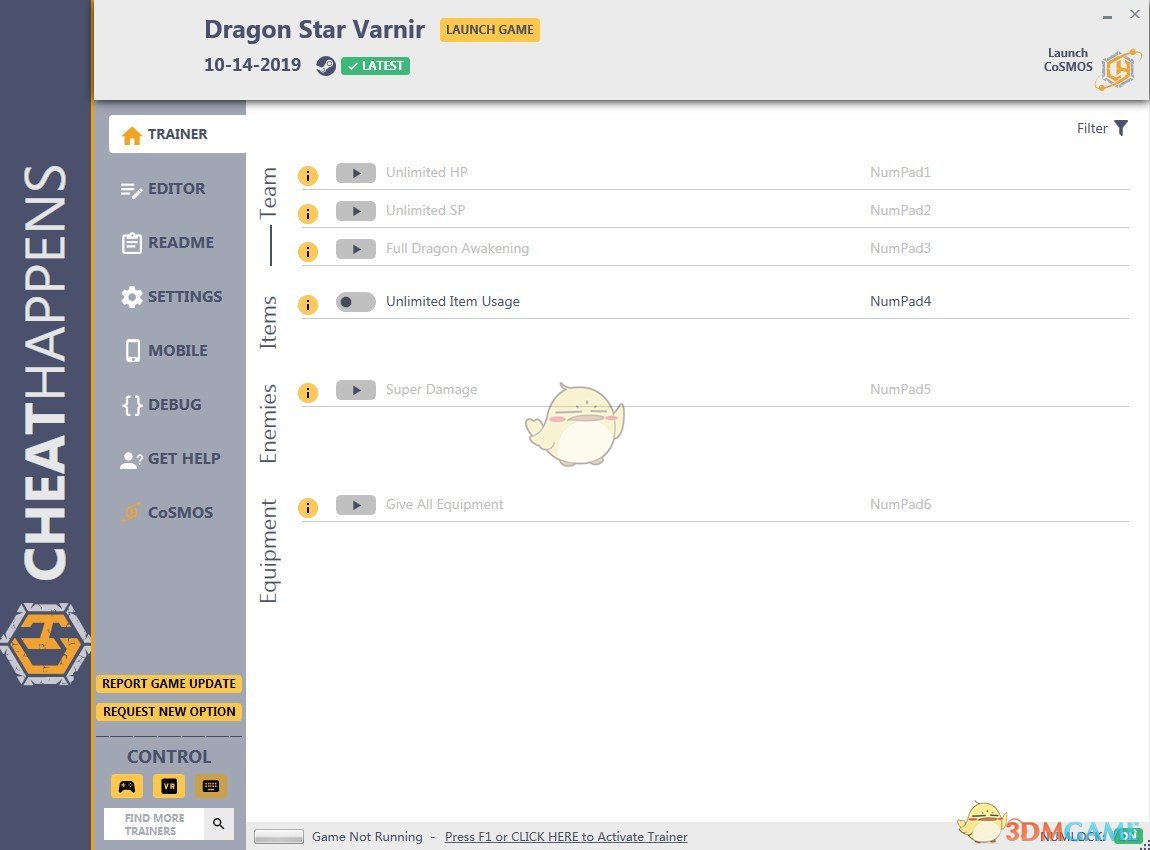The image size is (1150, 850).
Task: Select the VR control icon
Action: [x=168, y=786]
